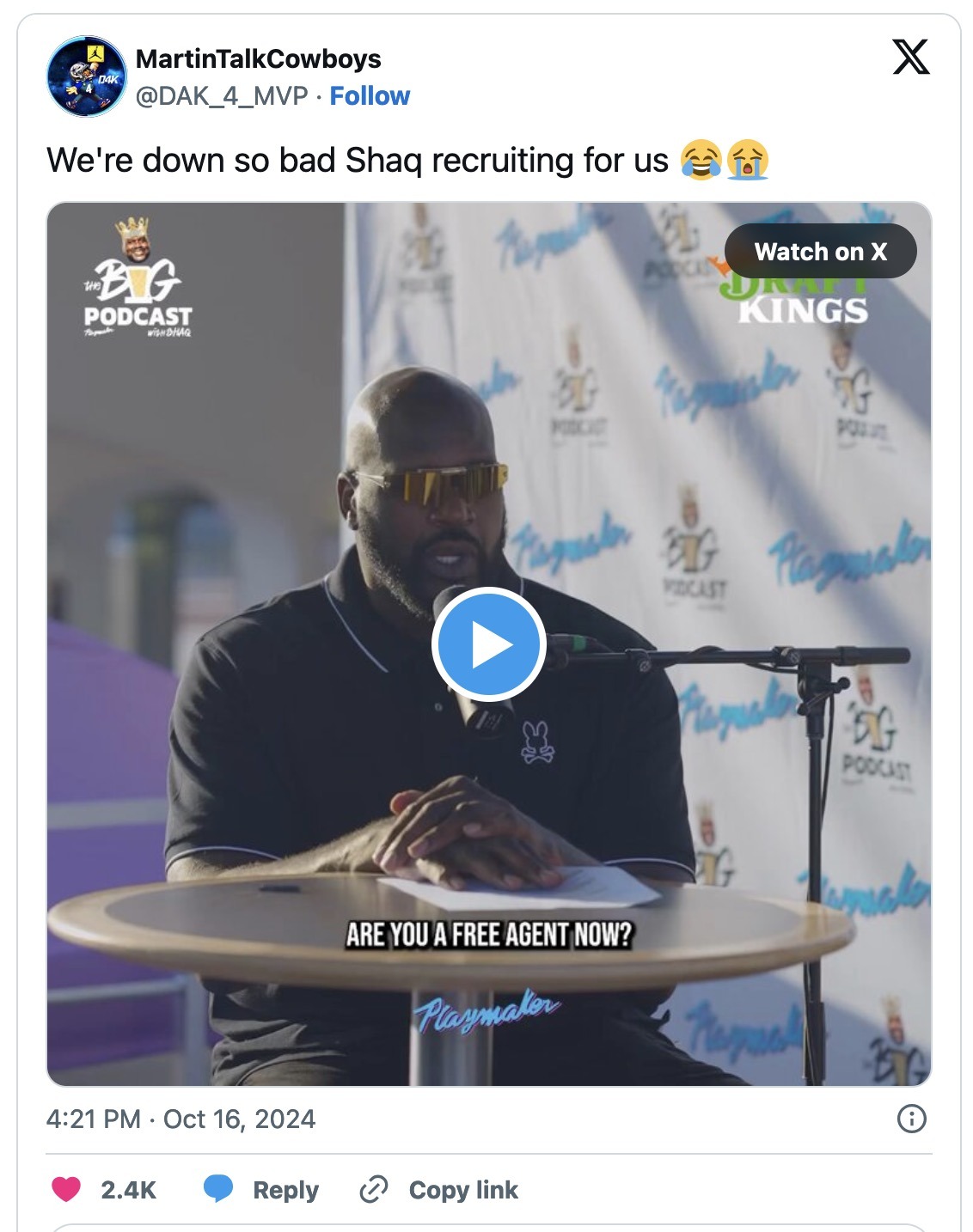973x1232 pixels.
Task: Click the 4:21 PM Oct 16, 2024 timestamp
Action: [181, 1119]
